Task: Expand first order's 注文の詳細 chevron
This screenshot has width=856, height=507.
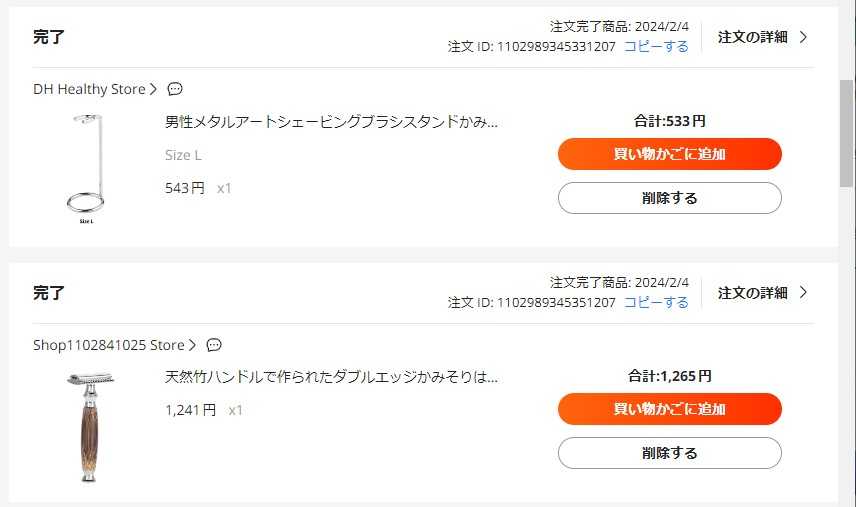Action: 803,38
